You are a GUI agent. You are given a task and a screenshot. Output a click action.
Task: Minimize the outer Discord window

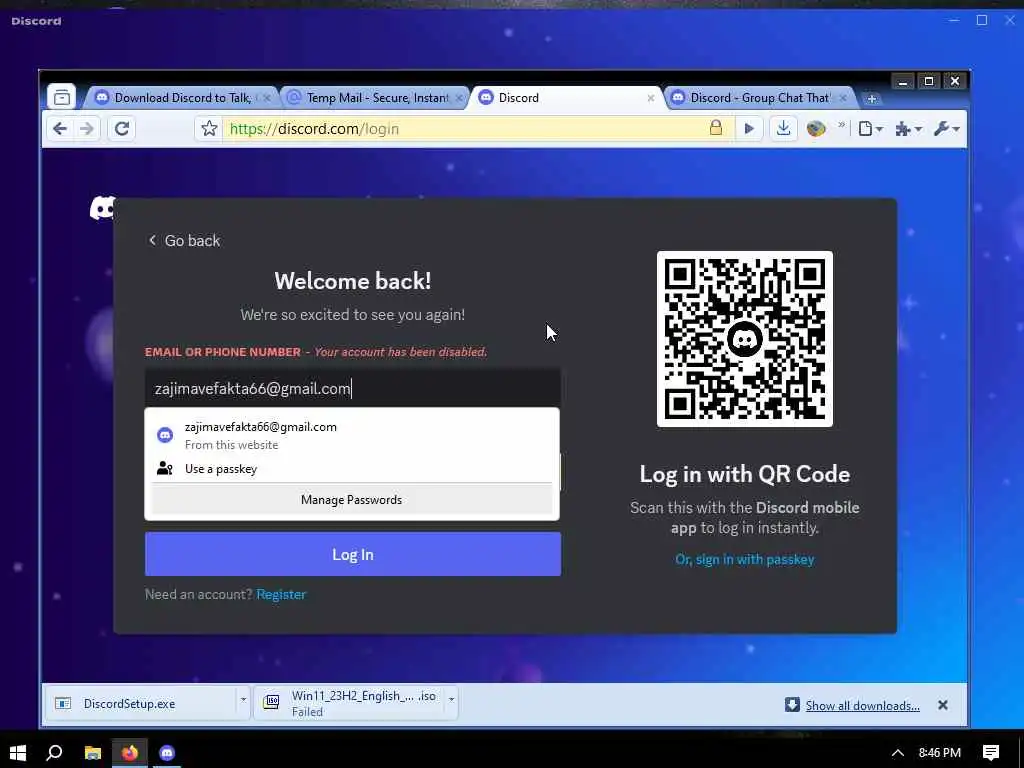(x=954, y=20)
